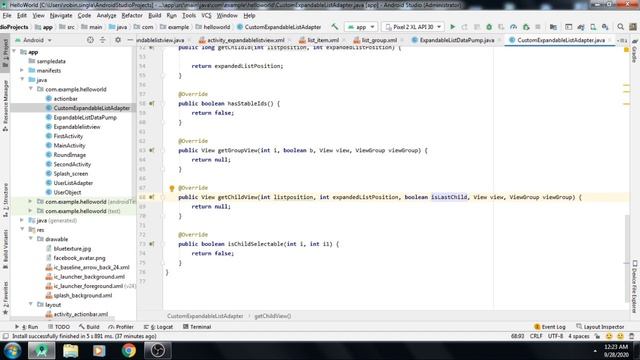The width and height of the screenshot is (640, 360).
Task: Open the Gradle side panel
Action: click(x=634, y=51)
